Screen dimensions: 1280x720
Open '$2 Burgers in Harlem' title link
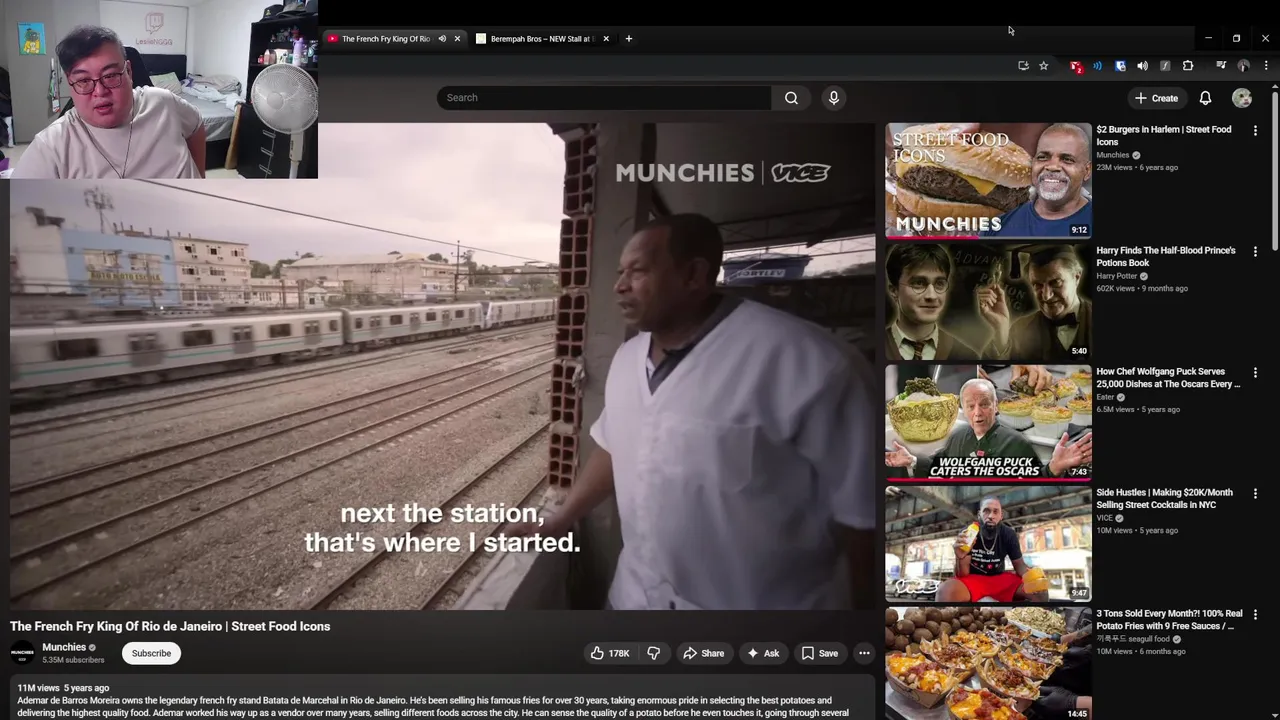pyautogui.click(x=1164, y=136)
